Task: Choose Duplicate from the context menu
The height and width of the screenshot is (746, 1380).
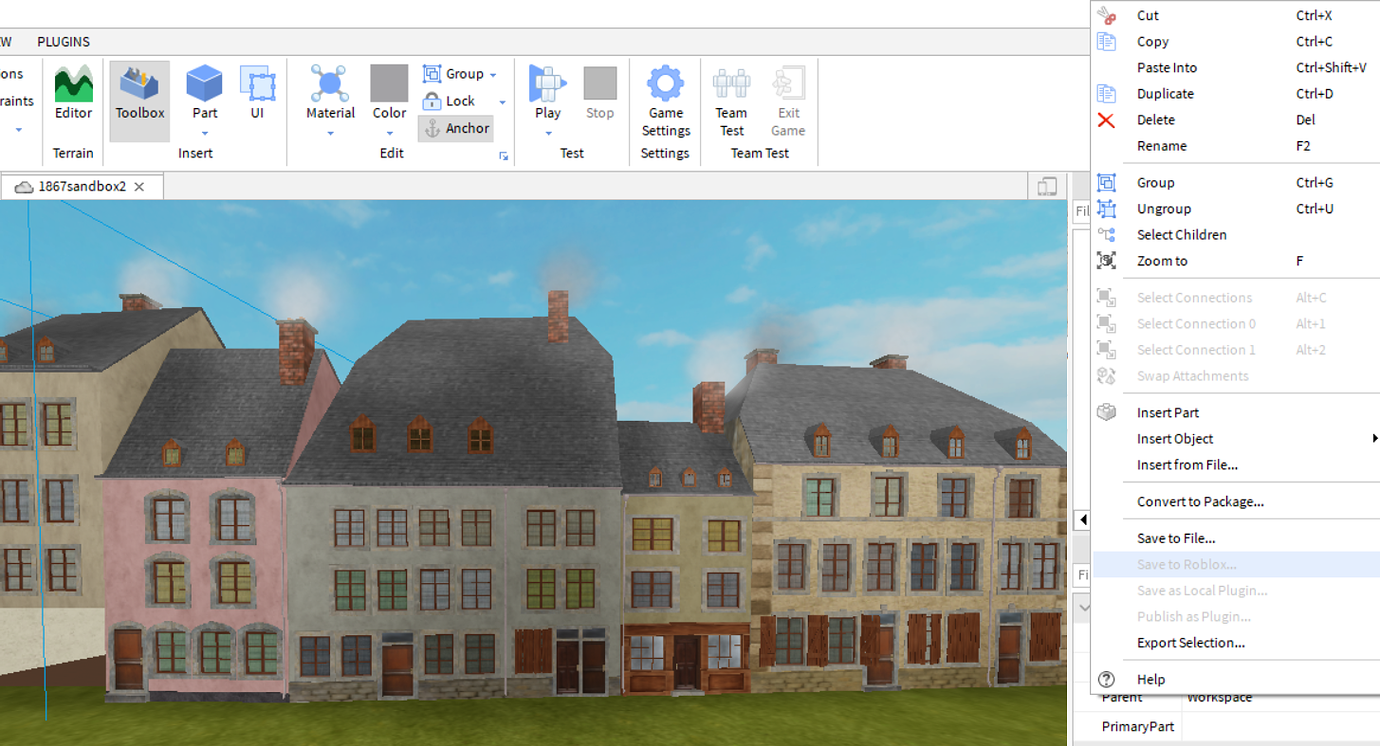Action: point(1165,94)
